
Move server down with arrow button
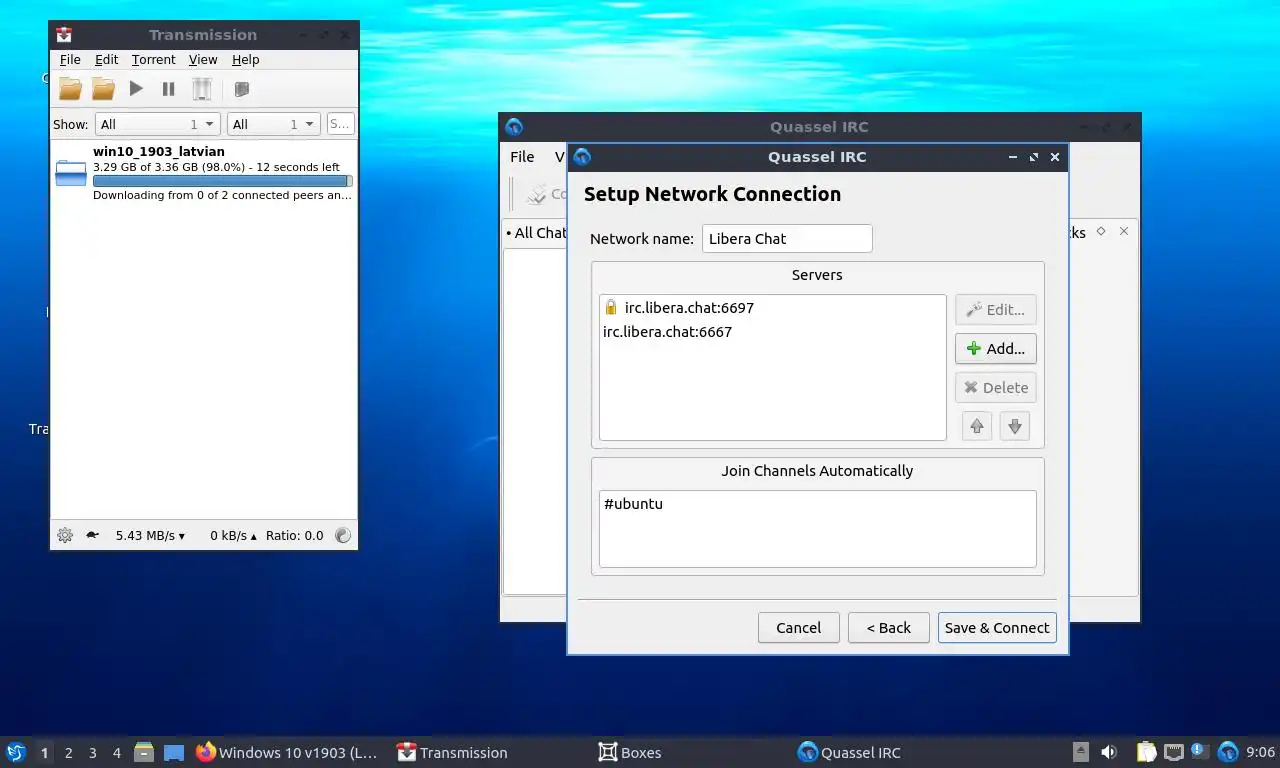[x=1015, y=427]
